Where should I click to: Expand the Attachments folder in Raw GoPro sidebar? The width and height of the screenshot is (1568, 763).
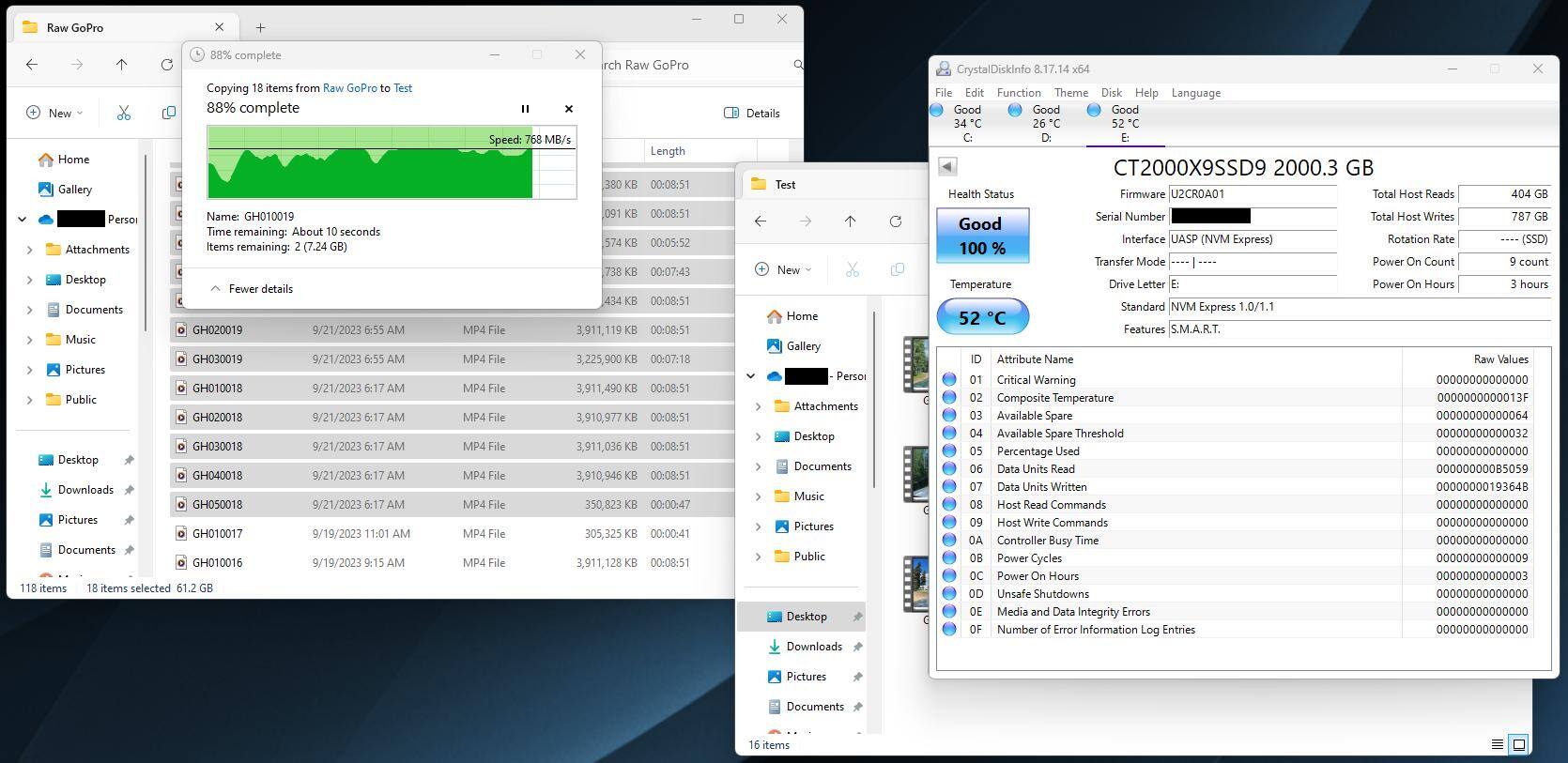[29, 250]
